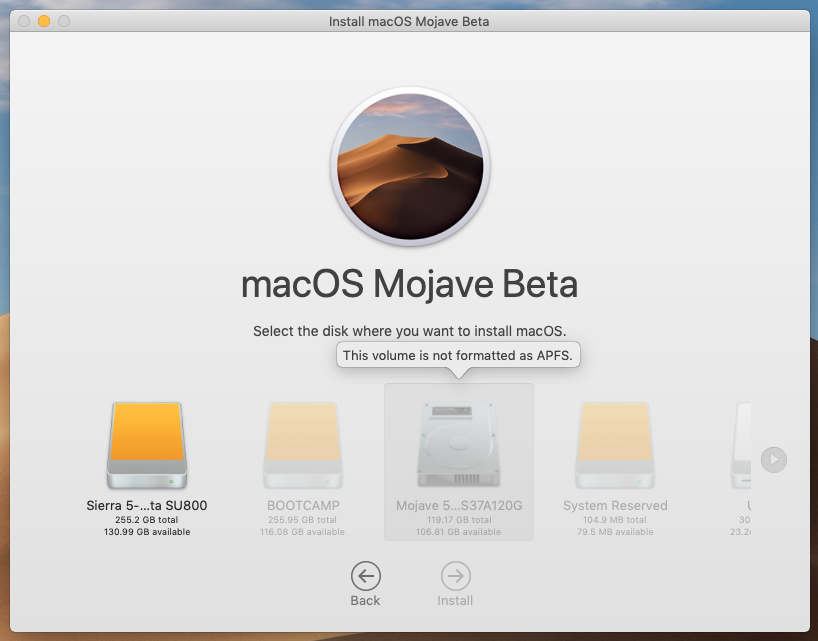Click the 'Select the disk' instruction text

(410, 331)
